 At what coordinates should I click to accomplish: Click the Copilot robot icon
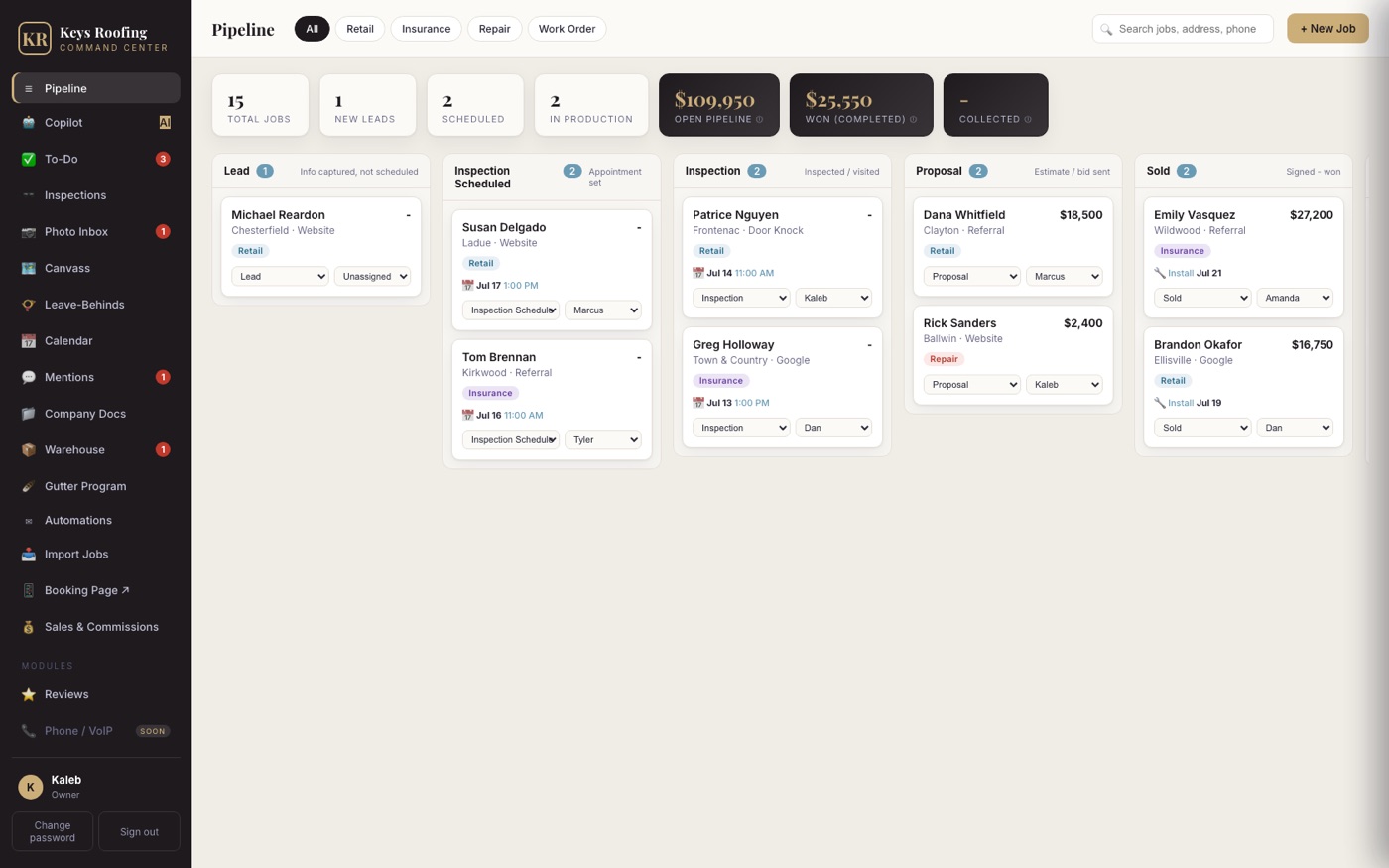coord(29,123)
